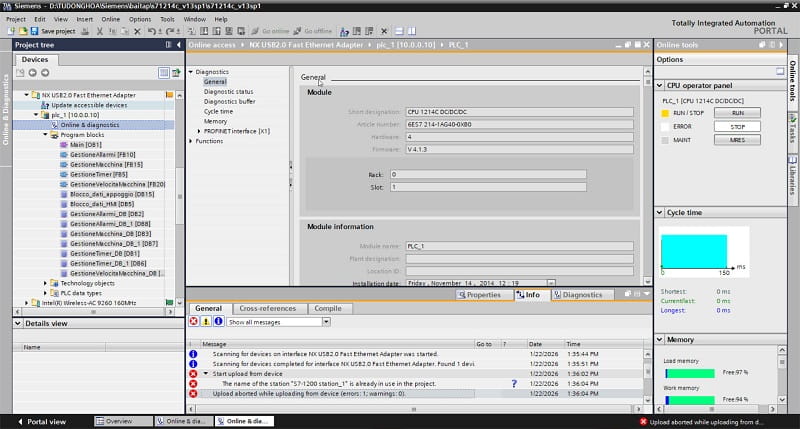Collapse the Project tree with arrow icon

coord(178,45)
